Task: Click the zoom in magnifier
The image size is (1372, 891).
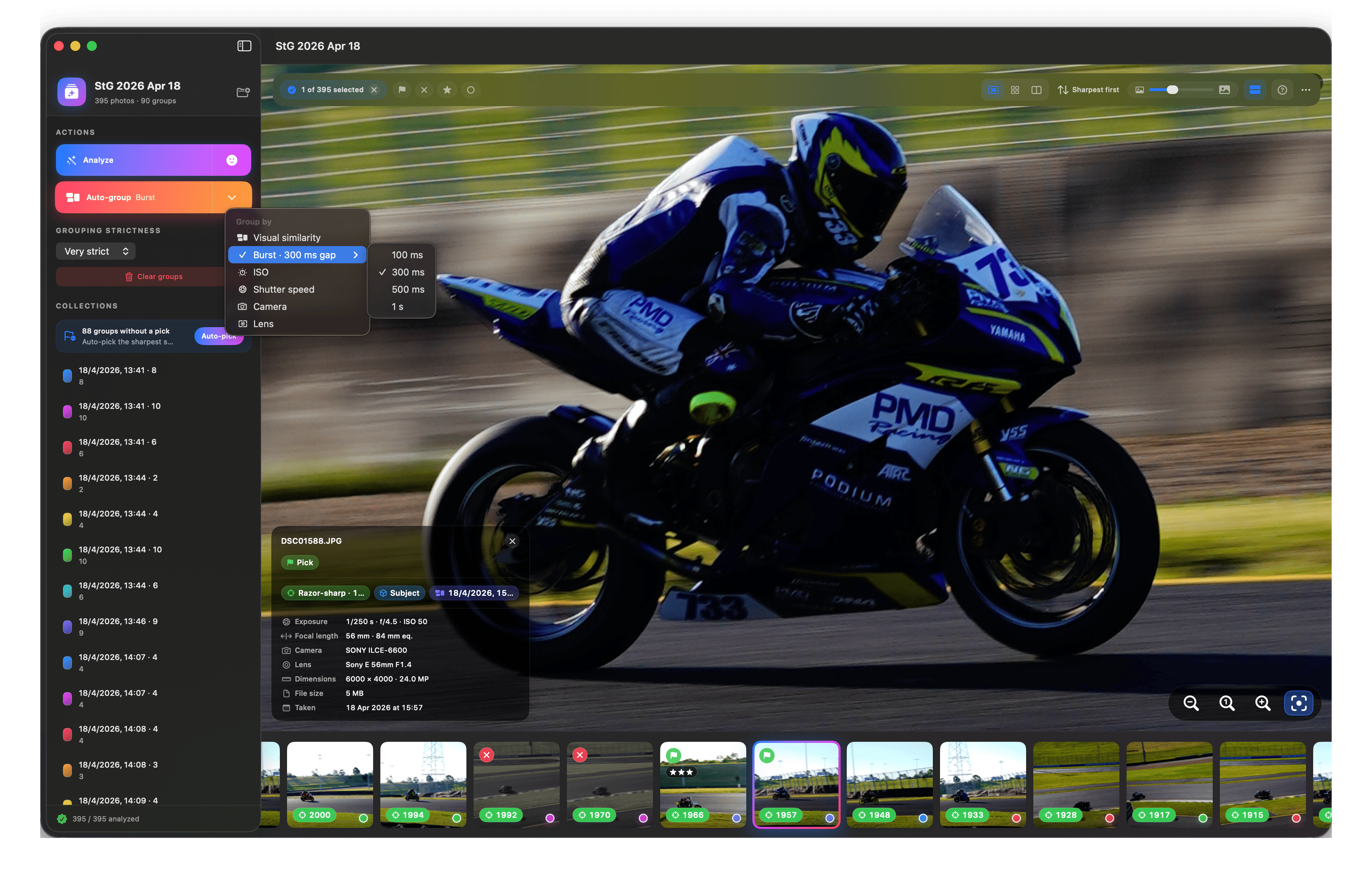Action: [x=1263, y=703]
